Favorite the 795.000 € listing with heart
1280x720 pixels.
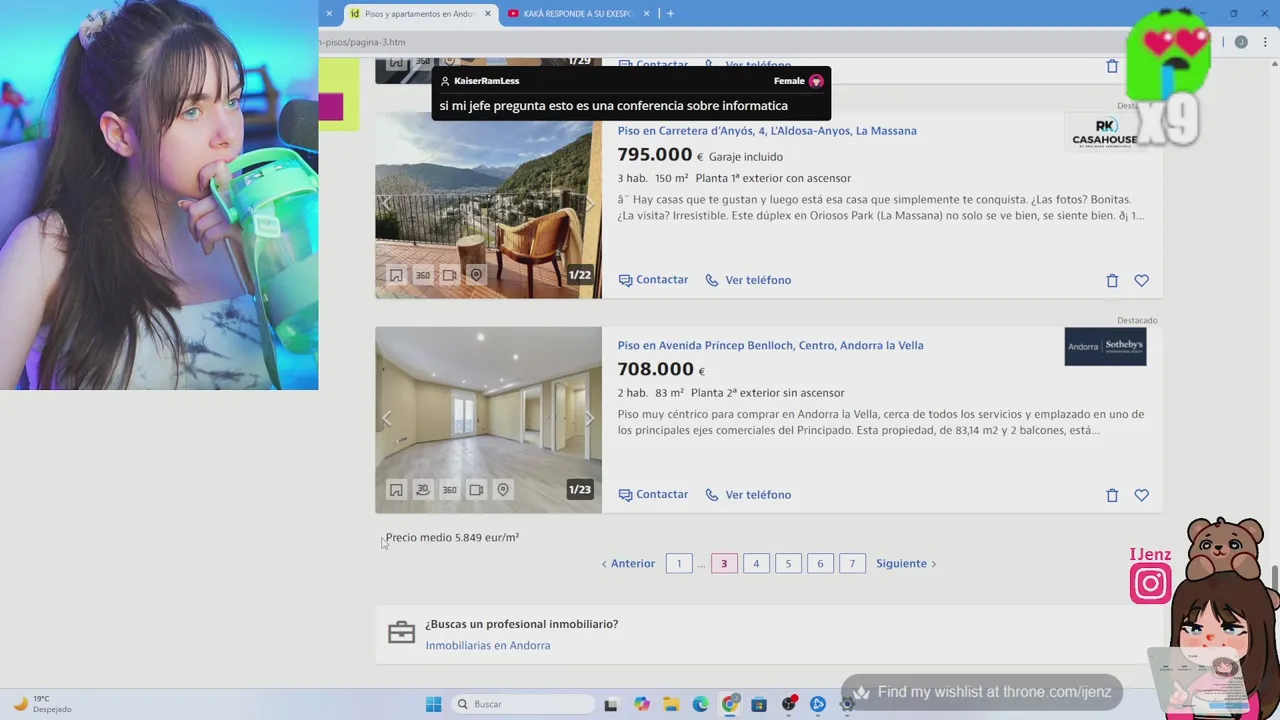coord(1141,281)
